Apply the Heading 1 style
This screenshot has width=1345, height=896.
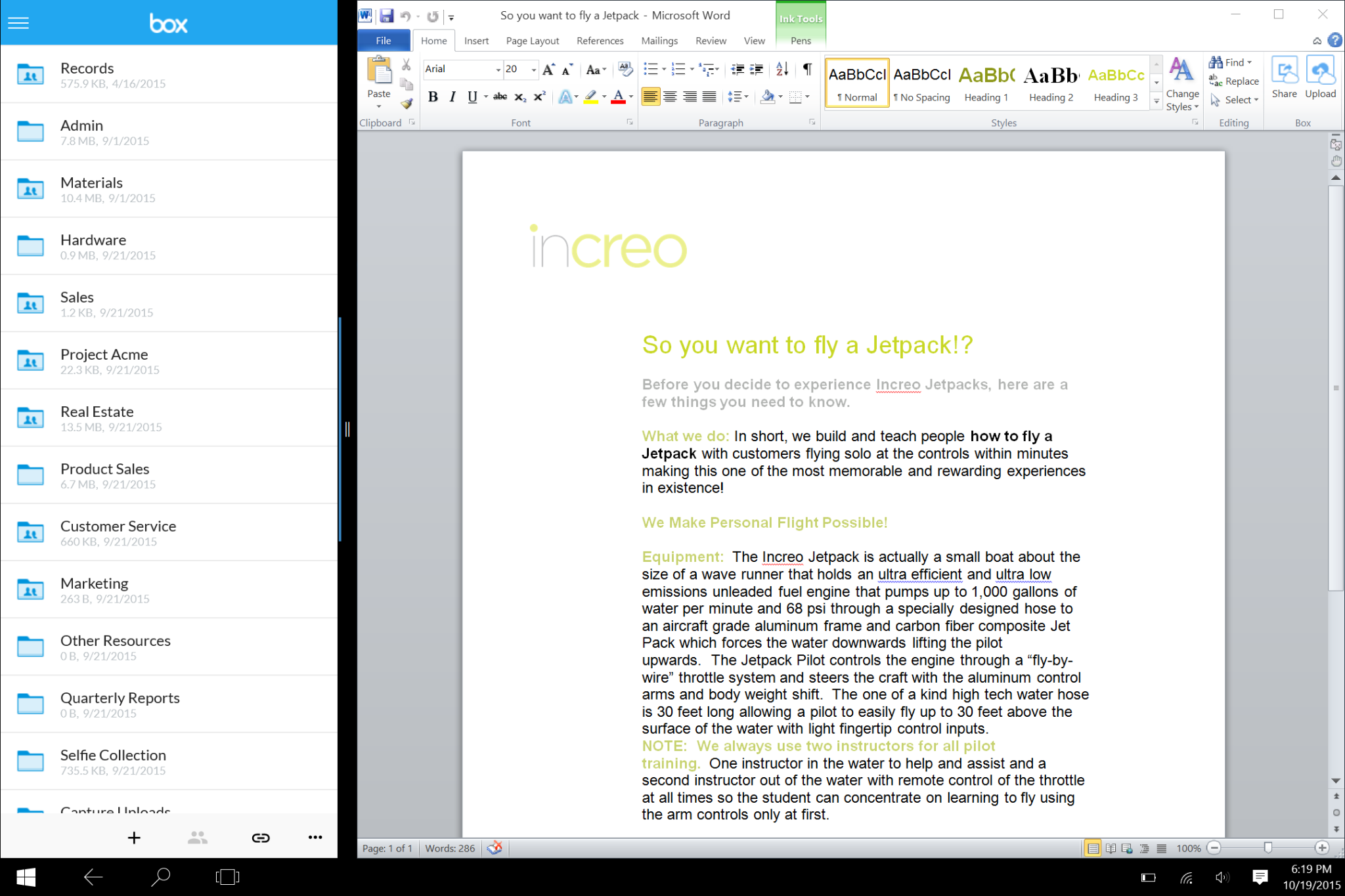click(x=986, y=82)
